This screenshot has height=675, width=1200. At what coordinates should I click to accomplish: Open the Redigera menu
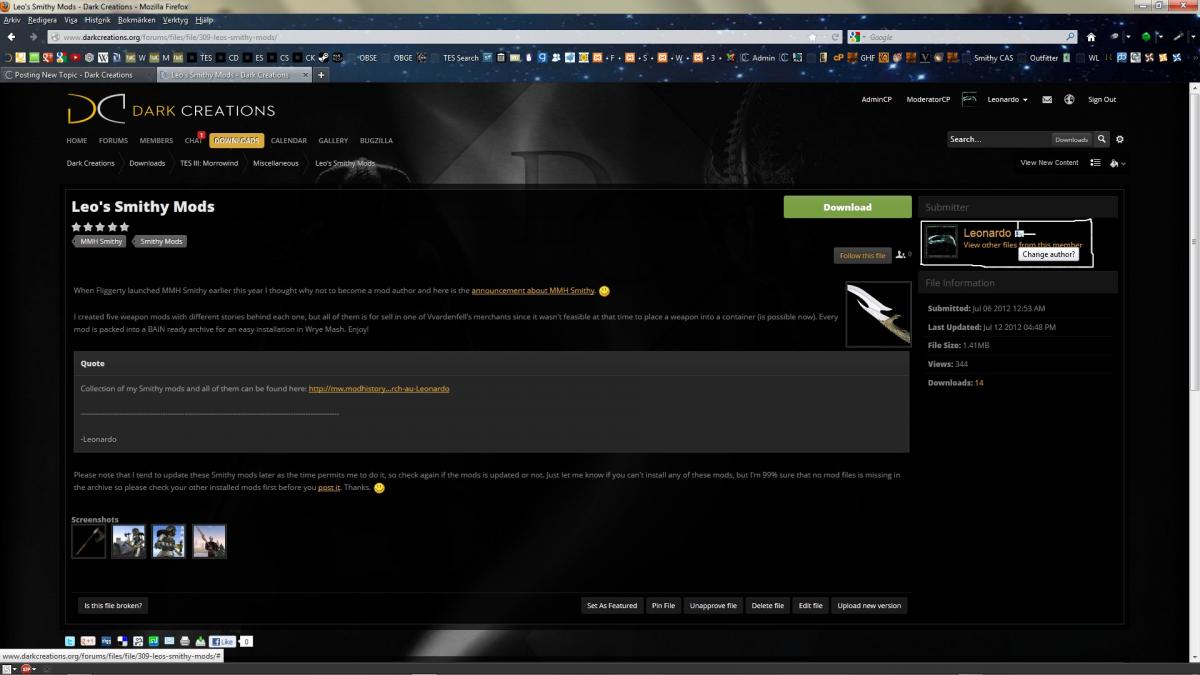click(x=42, y=19)
